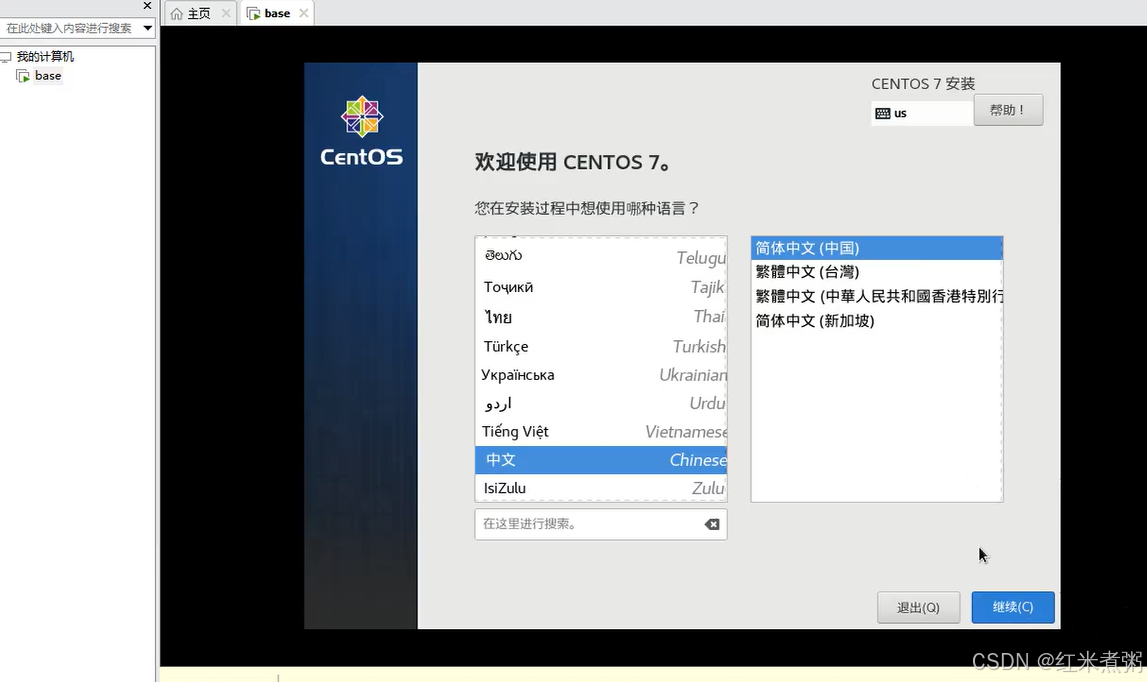This screenshot has height=682, width=1147.
Task: Select Telugu language row
Action: 601,257
